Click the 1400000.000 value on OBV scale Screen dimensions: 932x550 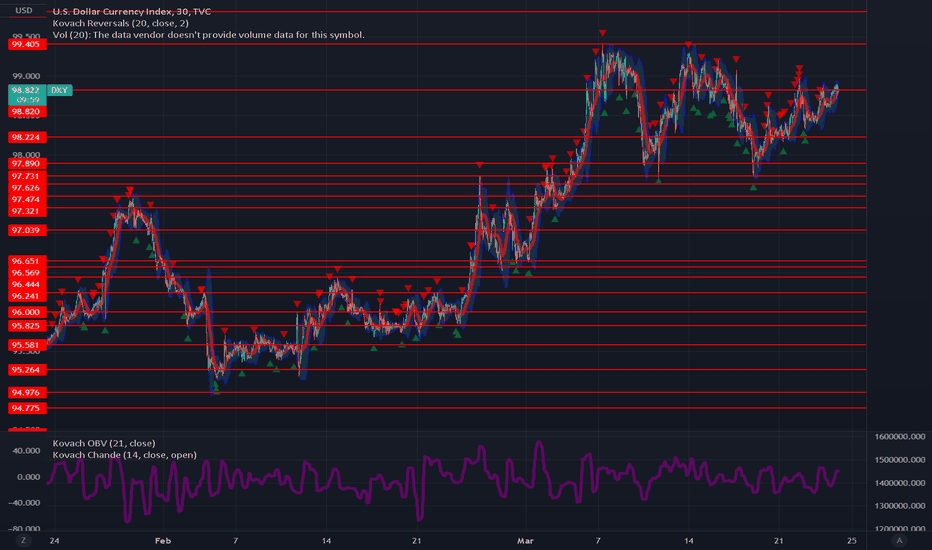pyautogui.click(x=900, y=483)
